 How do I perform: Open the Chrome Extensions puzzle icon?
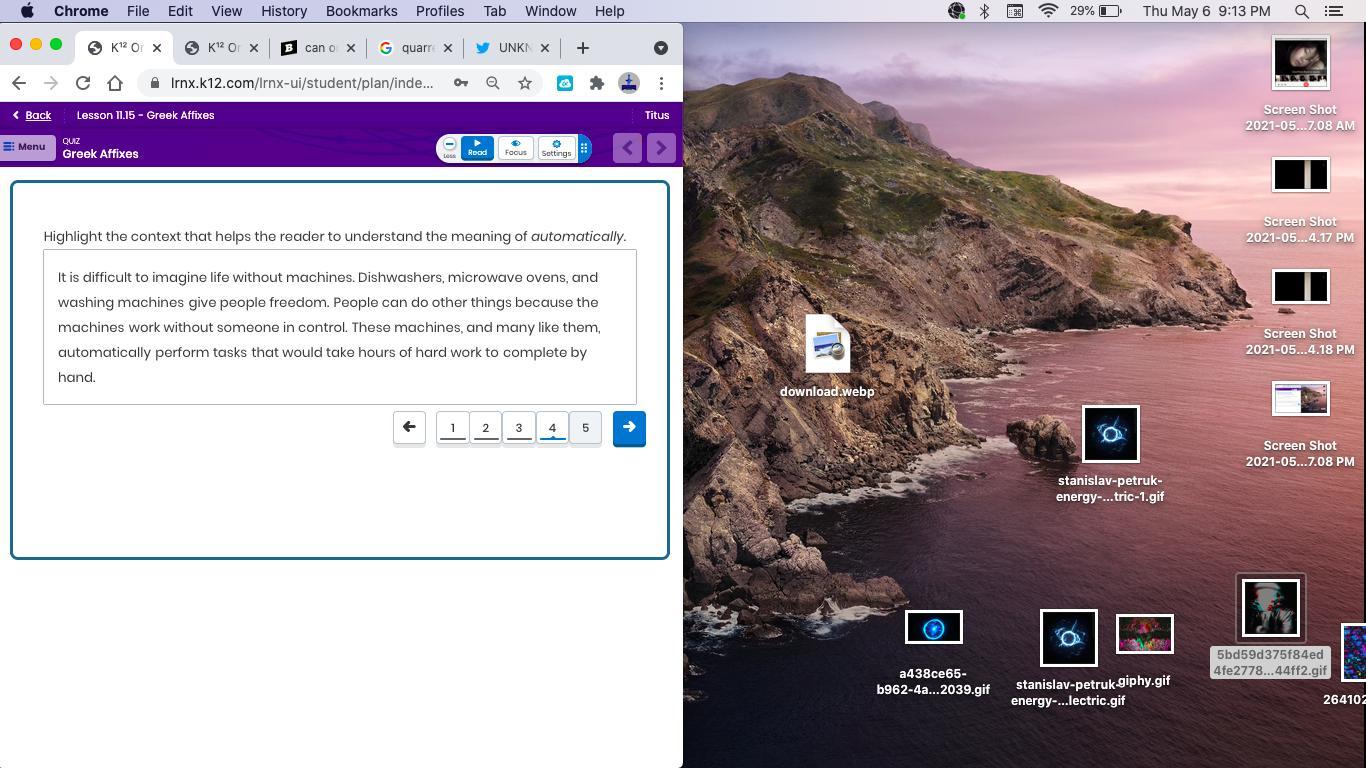[x=597, y=83]
